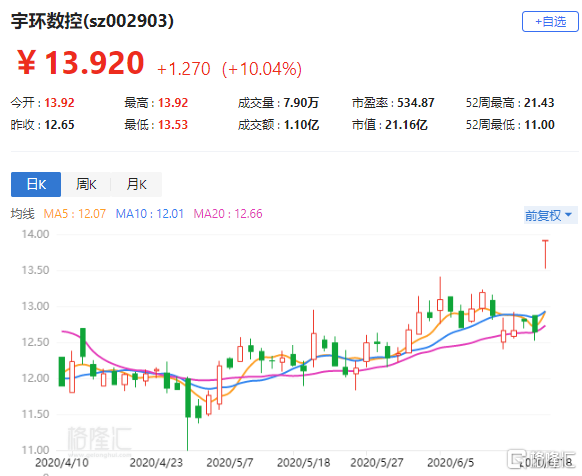
Task: Click the 均线 moving average label
Action: point(23,213)
